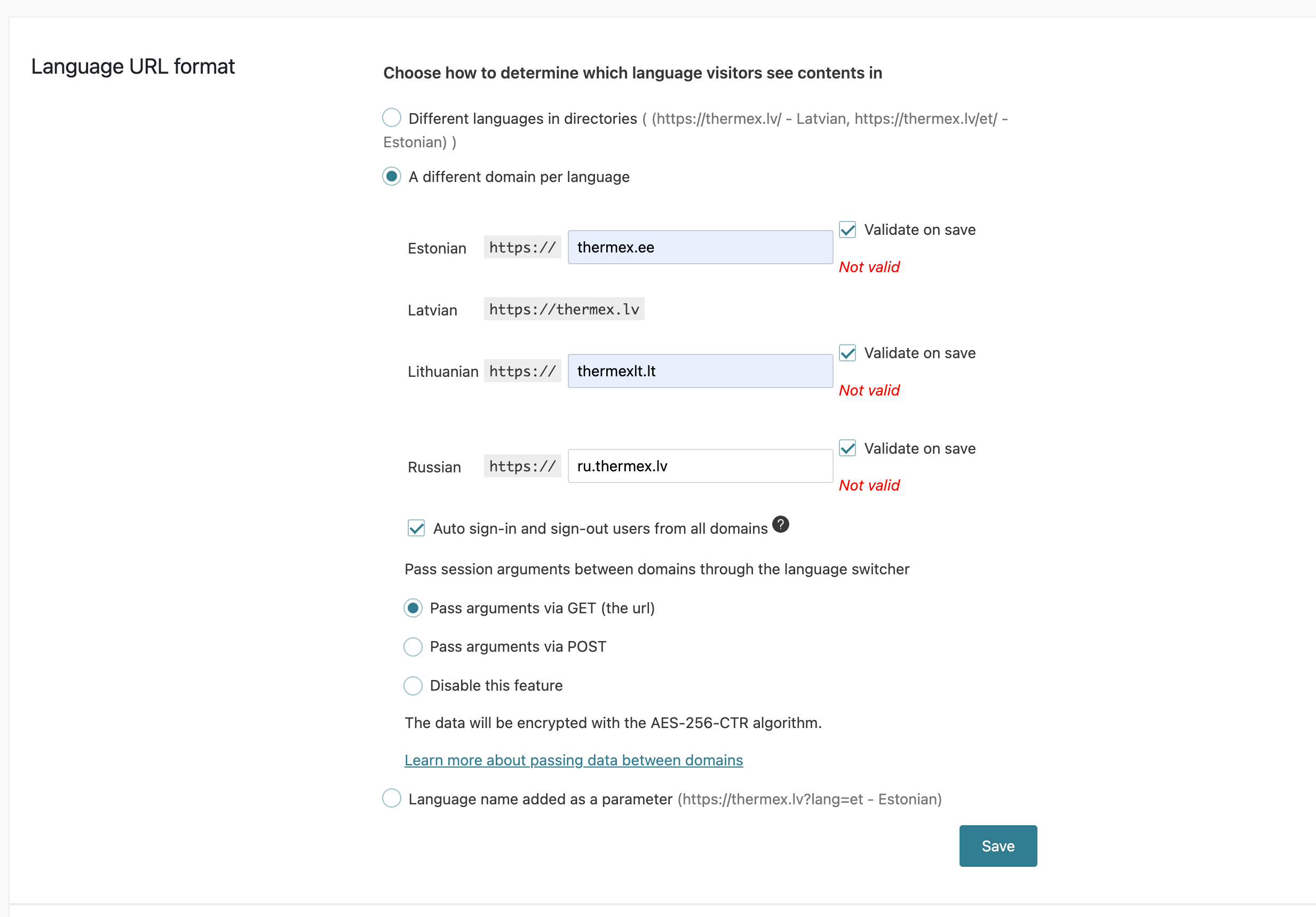
Task: Click the https:// prefix beside Russian field
Action: click(522, 466)
